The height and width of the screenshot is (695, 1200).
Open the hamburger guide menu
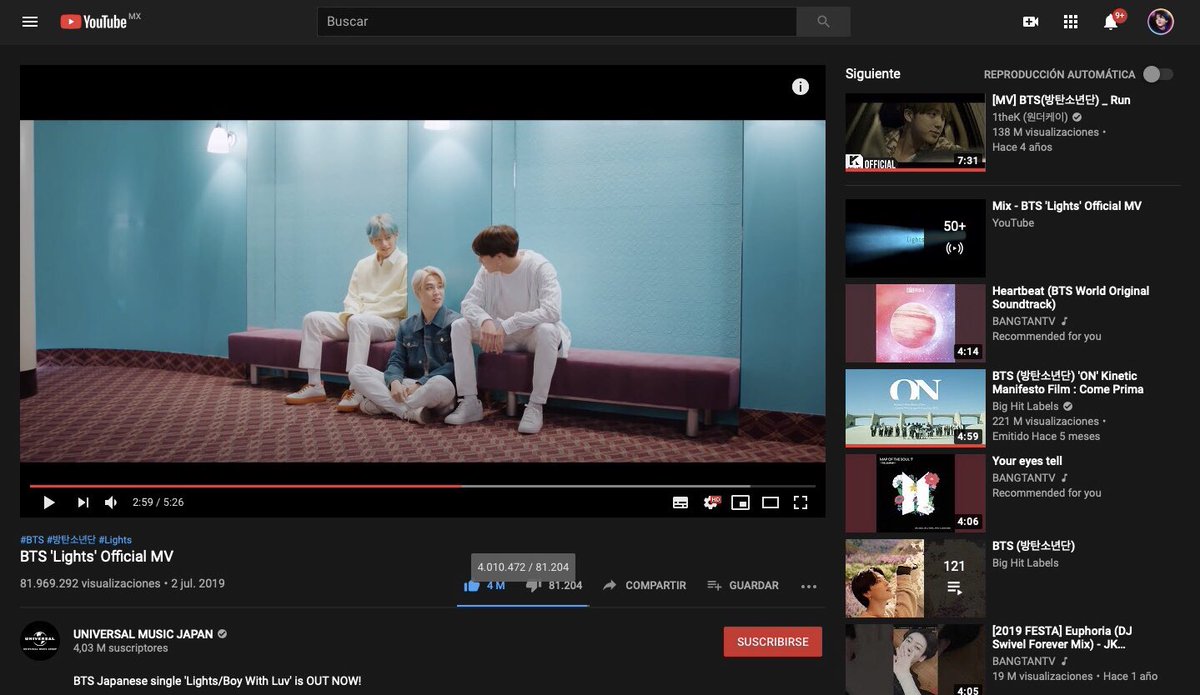pyautogui.click(x=30, y=21)
